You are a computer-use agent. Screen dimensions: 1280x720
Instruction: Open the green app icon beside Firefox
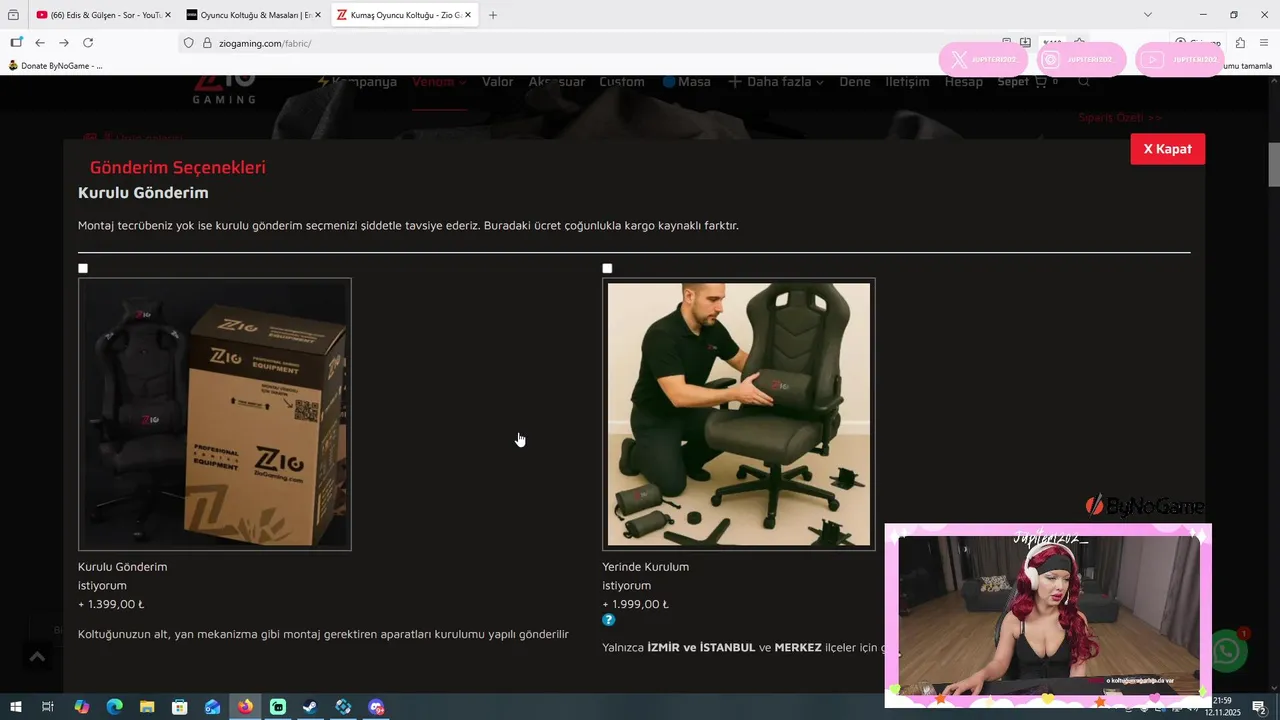(x=278, y=707)
